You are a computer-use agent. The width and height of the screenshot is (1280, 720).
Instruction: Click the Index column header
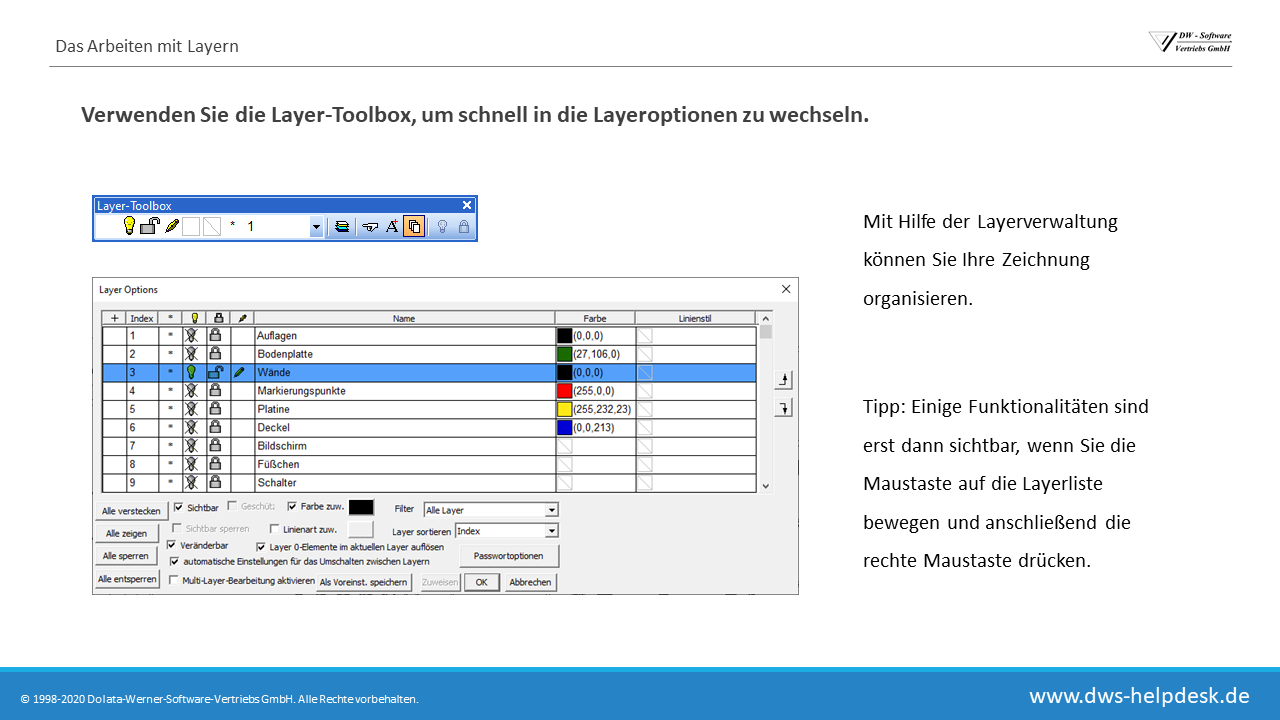142,318
